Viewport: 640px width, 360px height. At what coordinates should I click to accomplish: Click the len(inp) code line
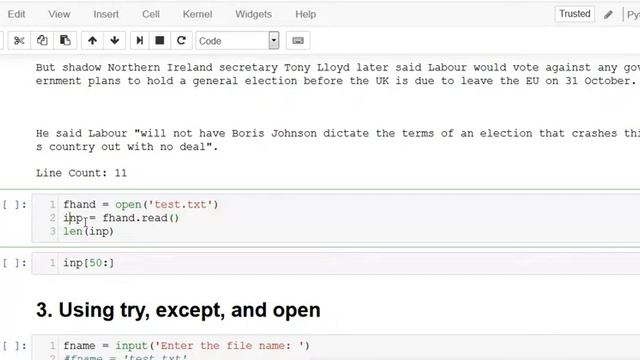tap(89, 231)
